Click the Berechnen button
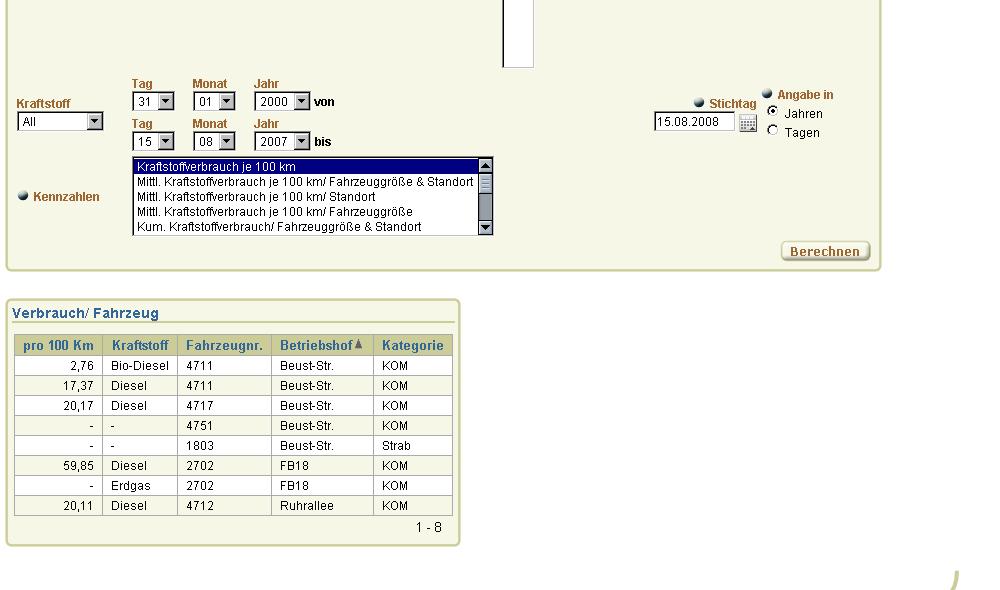The image size is (1000, 590). click(825, 251)
